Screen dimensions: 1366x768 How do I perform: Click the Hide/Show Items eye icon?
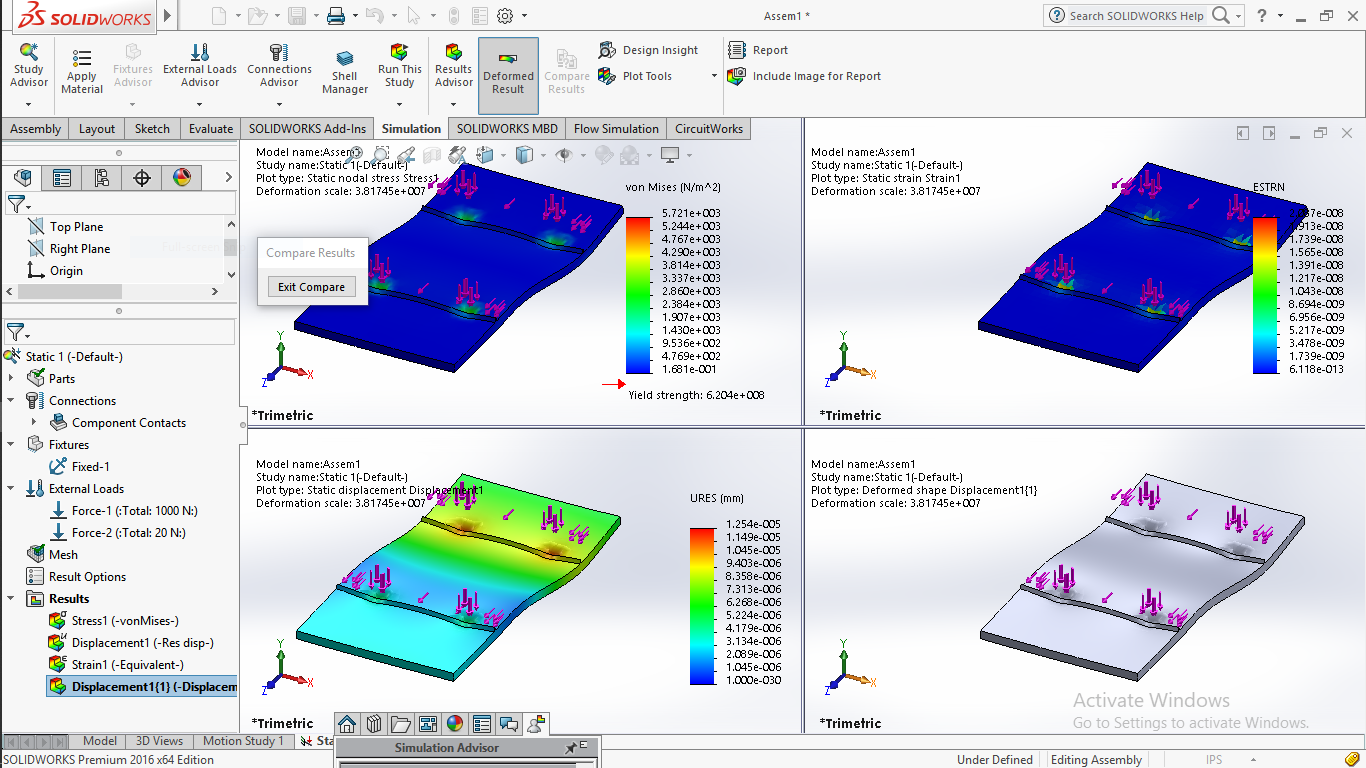[563, 154]
